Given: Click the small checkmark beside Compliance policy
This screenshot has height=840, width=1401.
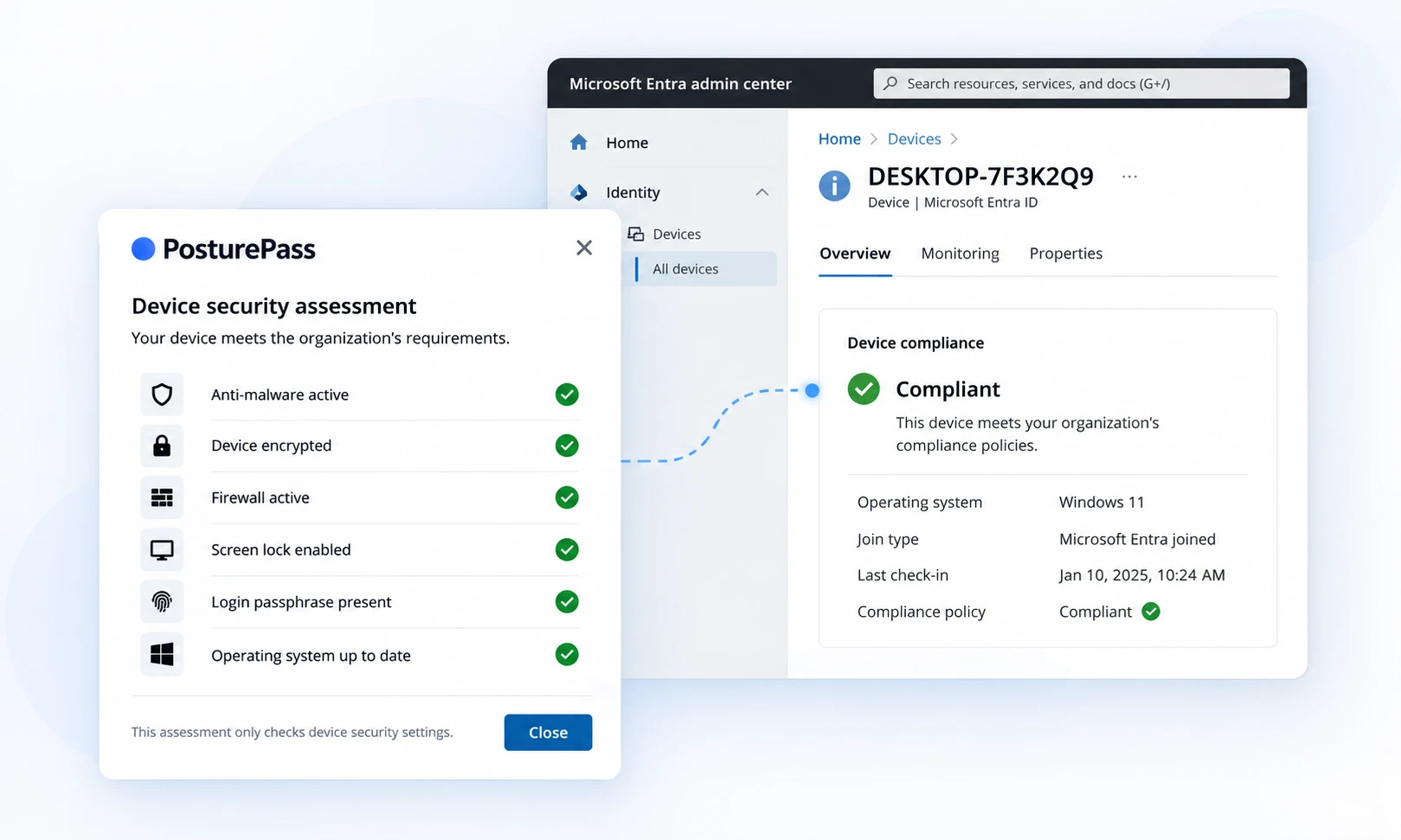Looking at the screenshot, I should 1151,612.
